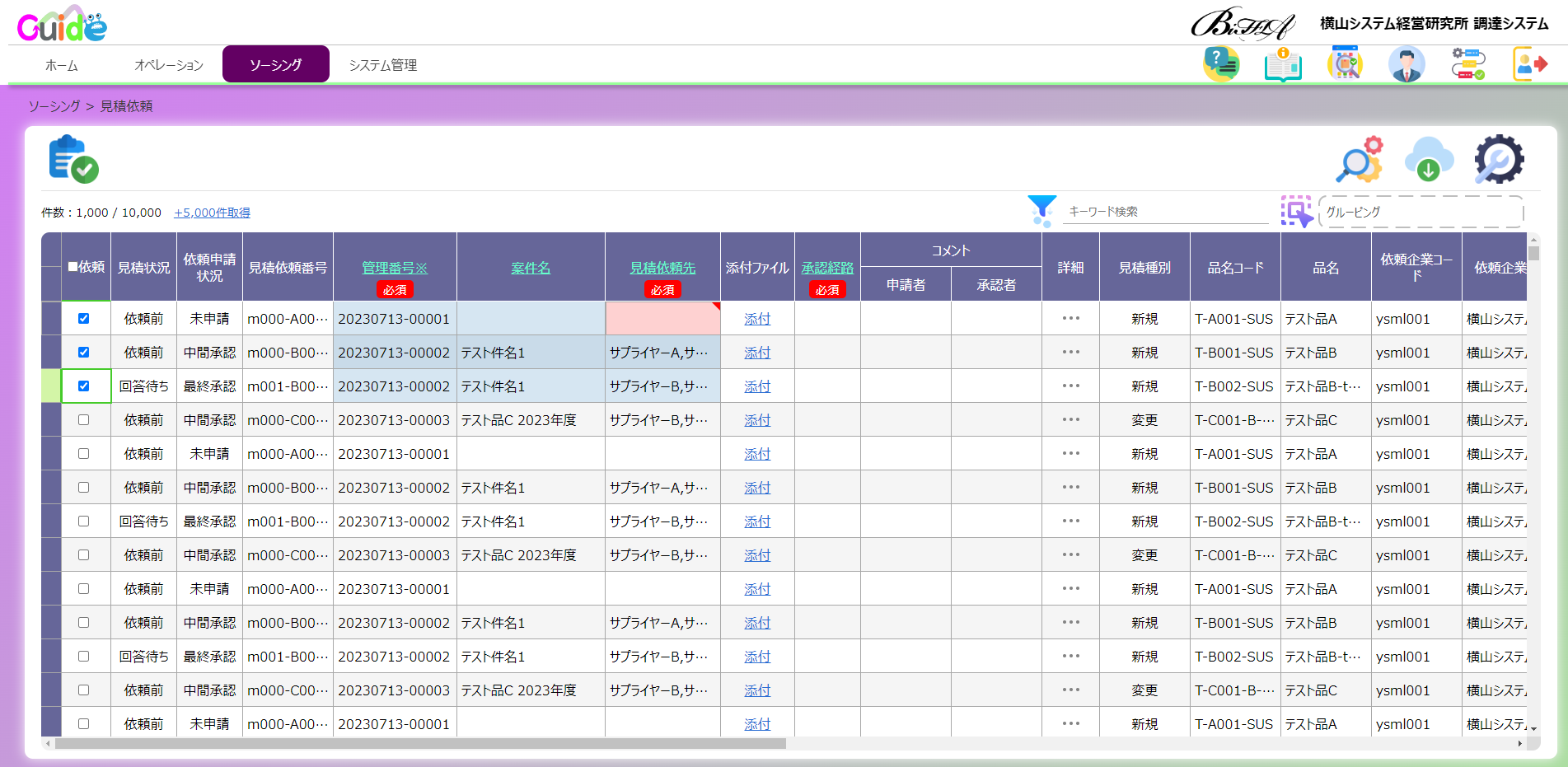The image size is (1568, 767).
Task: Sort by 管理番号 column header
Action: pos(395,268)
